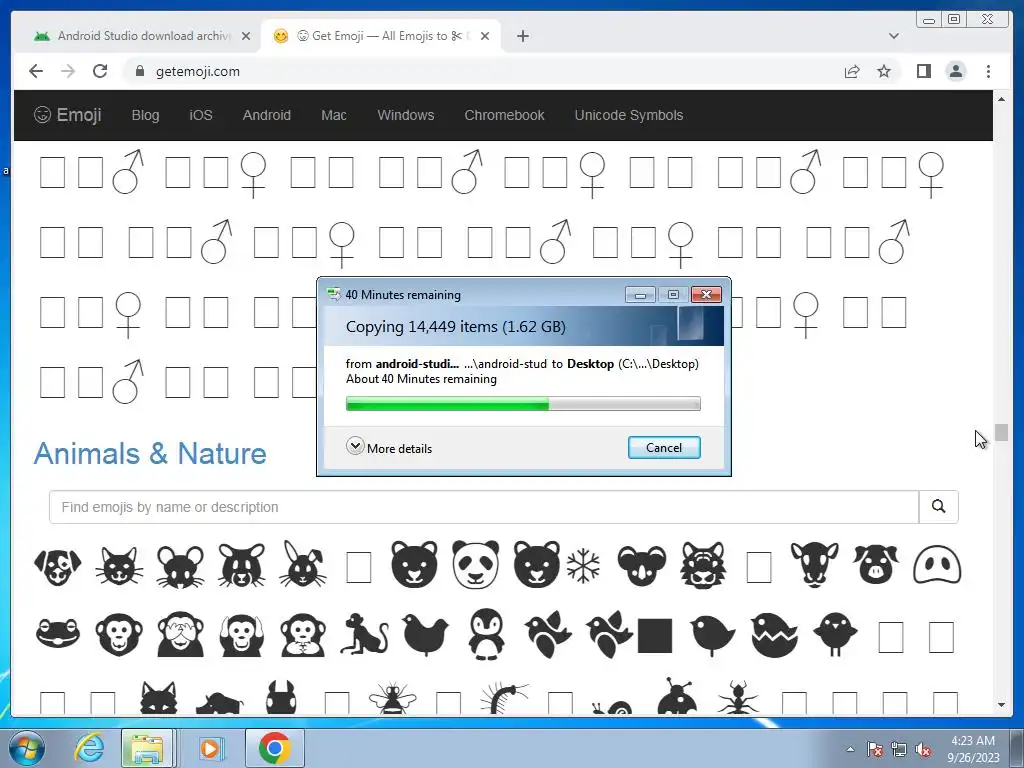Close the Android Studio download archive tab

tap(246, 36)
